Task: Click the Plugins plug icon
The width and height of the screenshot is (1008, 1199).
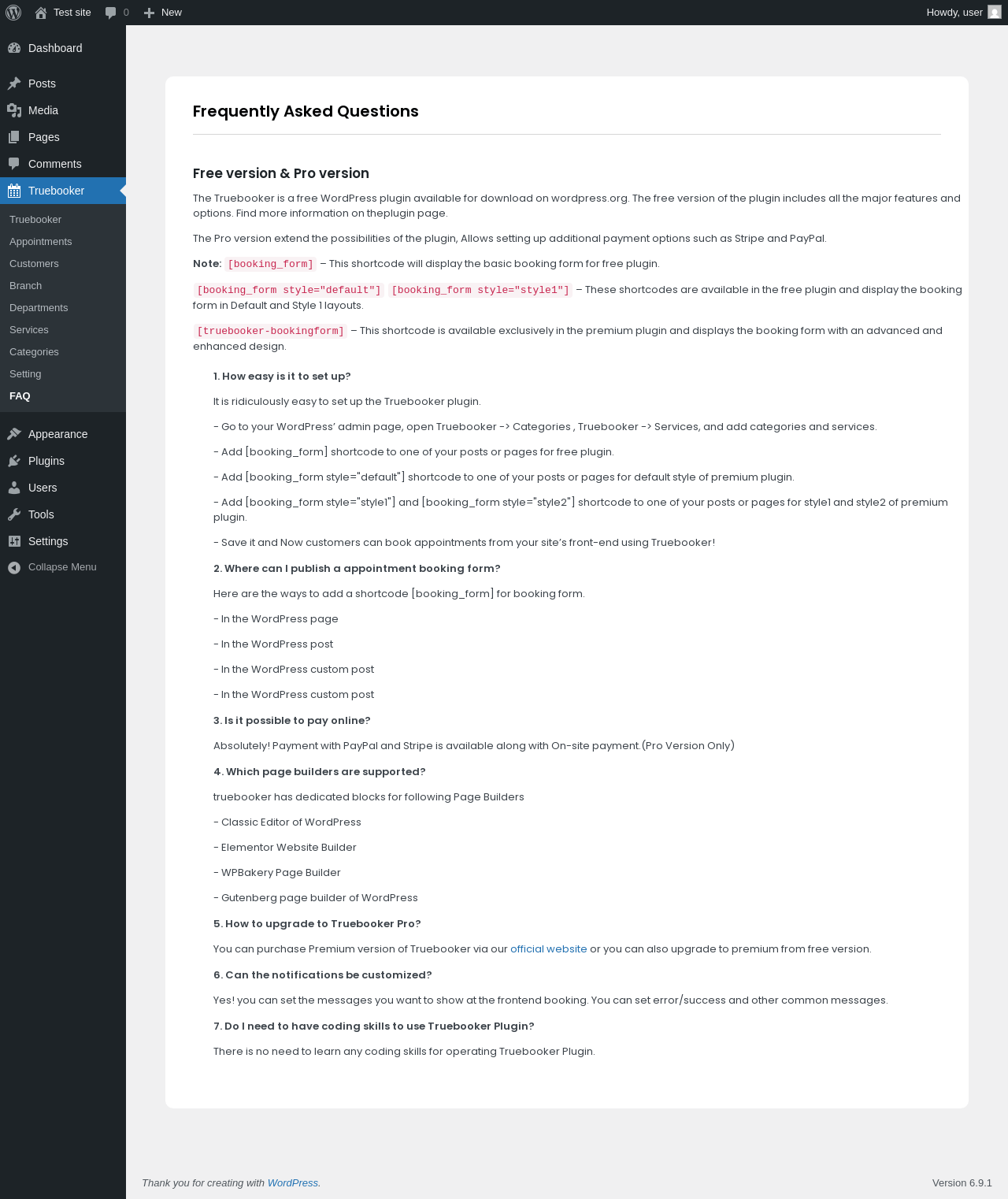Action: [x=14, y=461]
